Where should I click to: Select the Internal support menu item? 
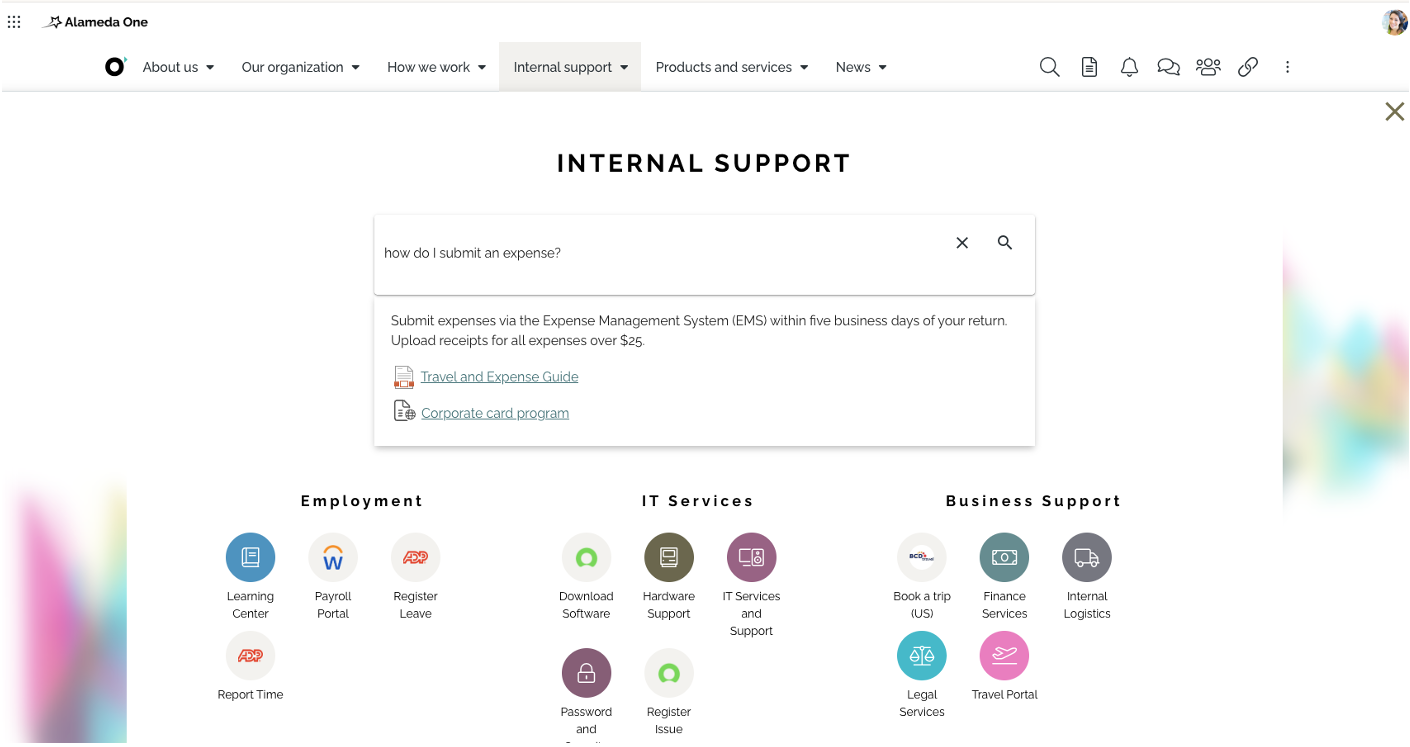570,67
